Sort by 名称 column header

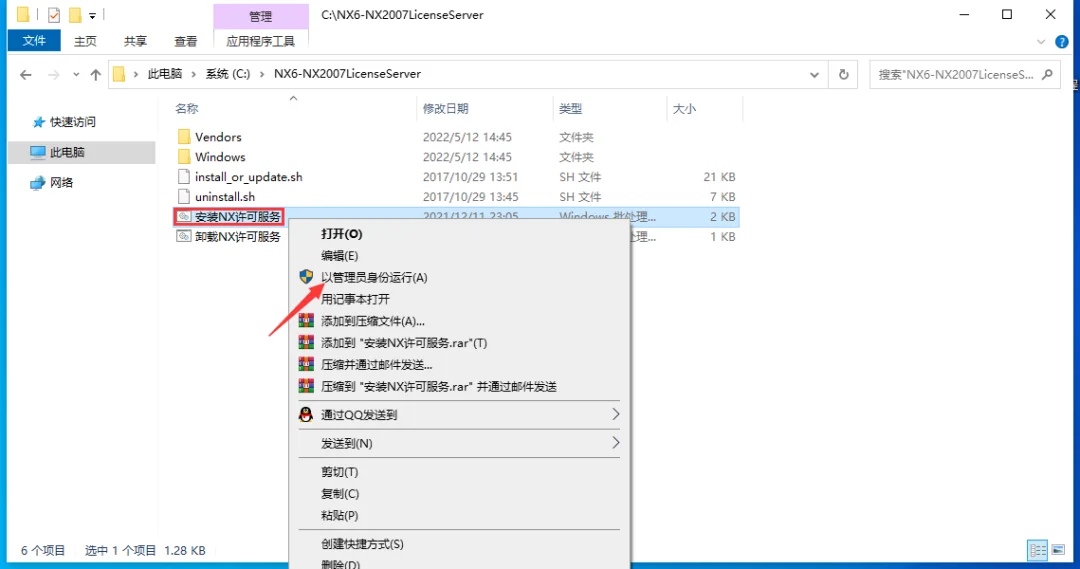[187, 109]
